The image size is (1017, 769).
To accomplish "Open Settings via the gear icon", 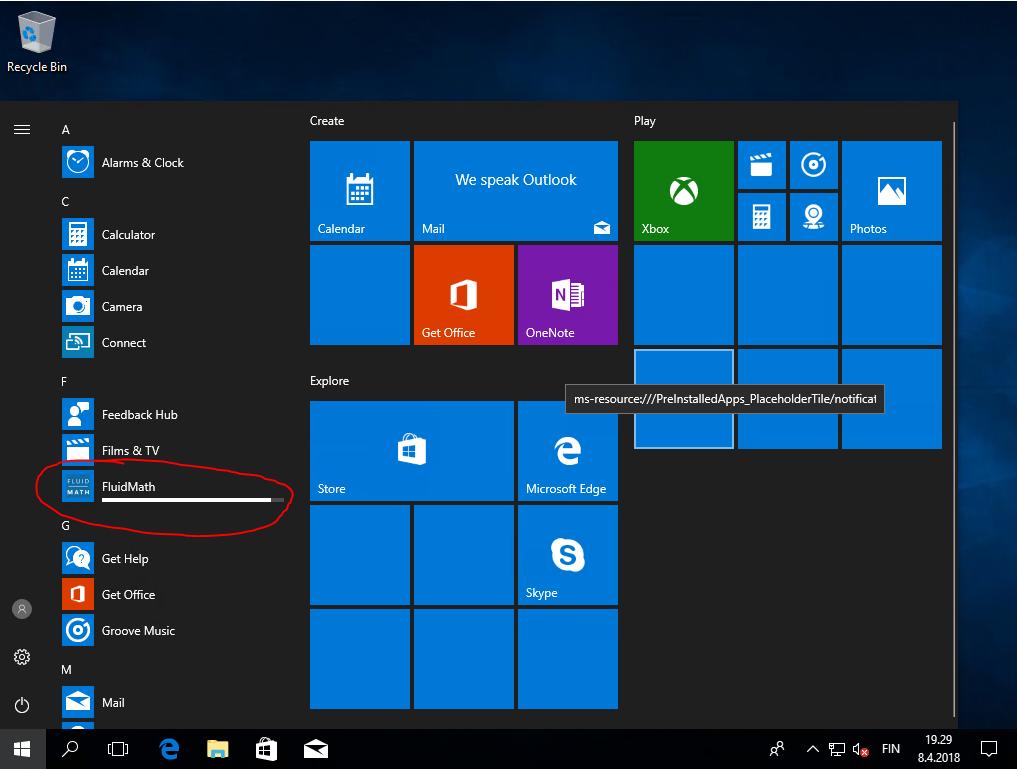I will coord(22,657).
